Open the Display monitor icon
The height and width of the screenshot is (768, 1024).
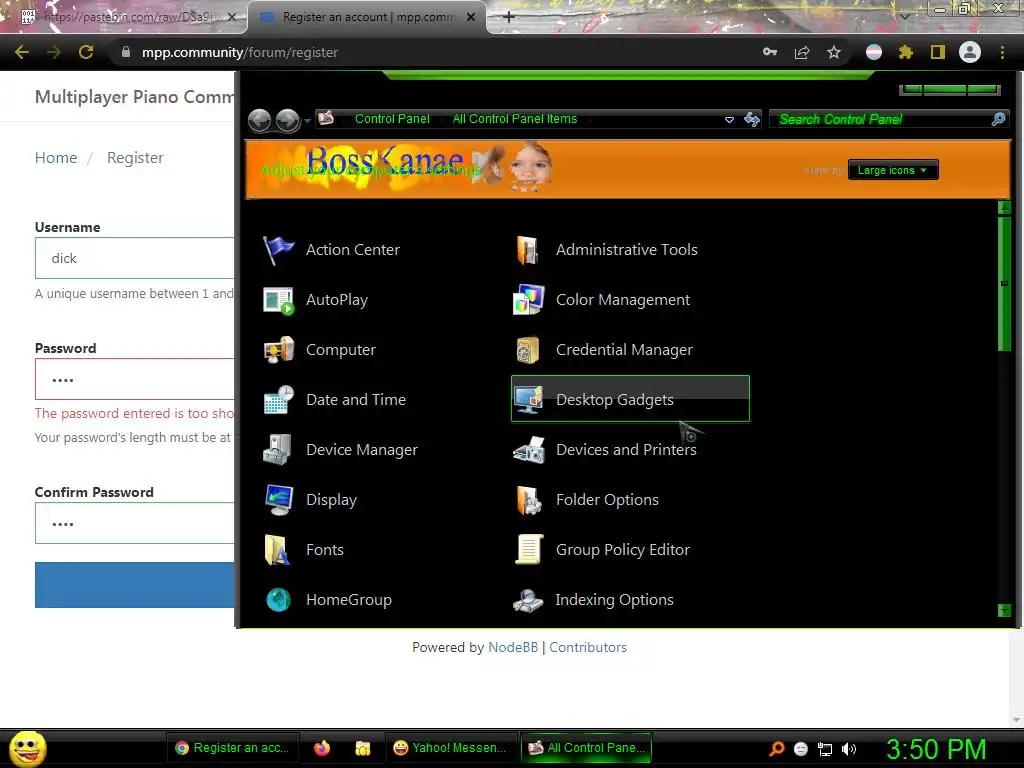point(279,500)
